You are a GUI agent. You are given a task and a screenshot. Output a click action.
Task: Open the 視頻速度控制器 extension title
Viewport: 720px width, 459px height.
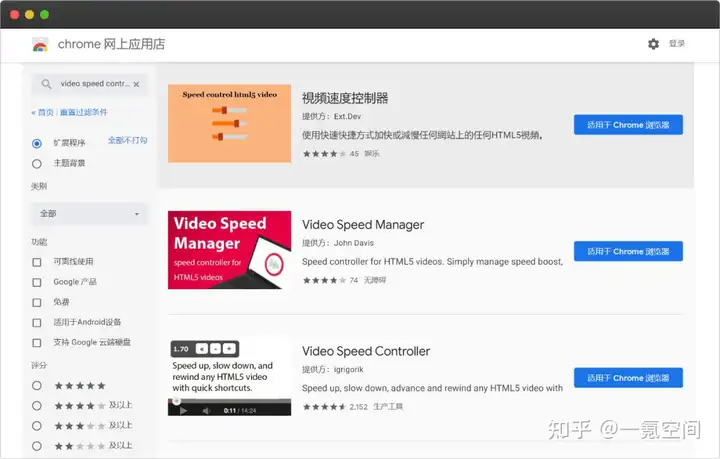[345, 98]
